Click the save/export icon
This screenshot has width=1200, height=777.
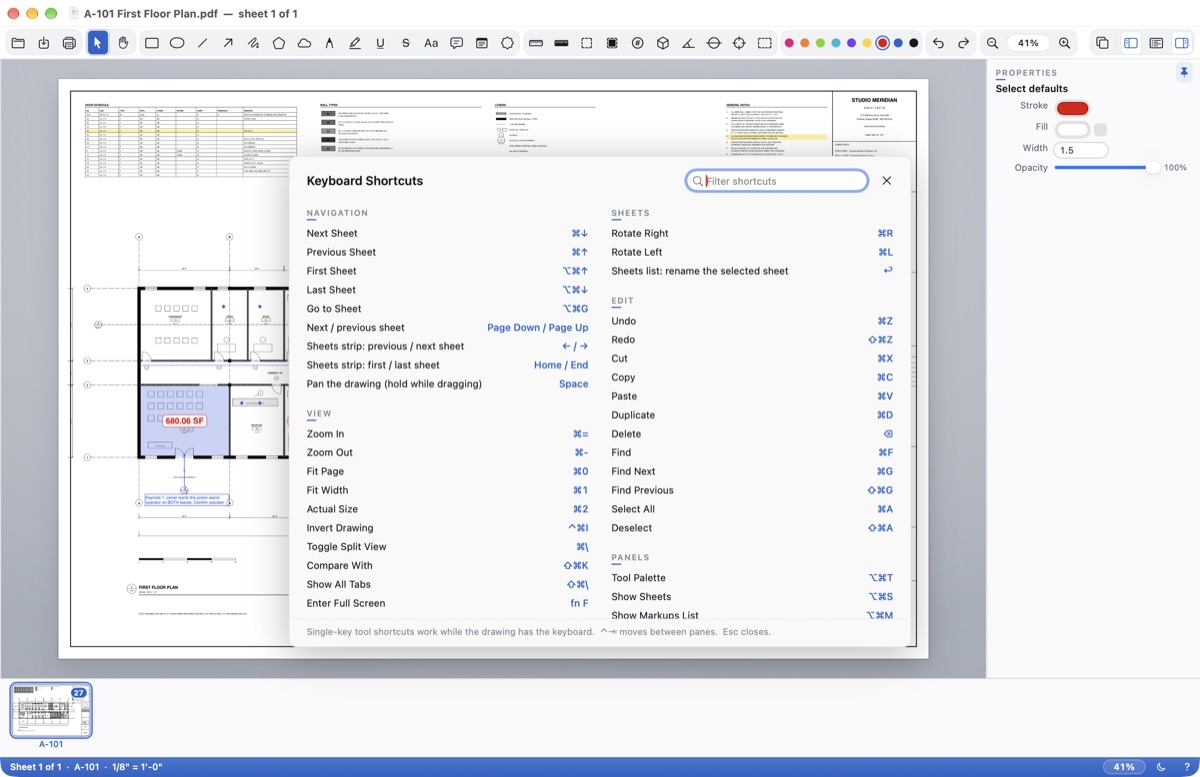(x=44, y=43)
